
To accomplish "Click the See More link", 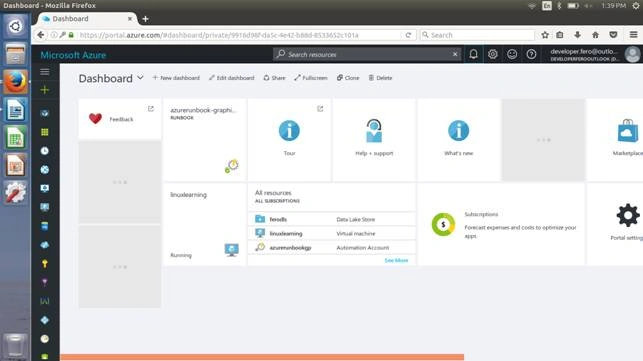I will (x=396, y=260).
